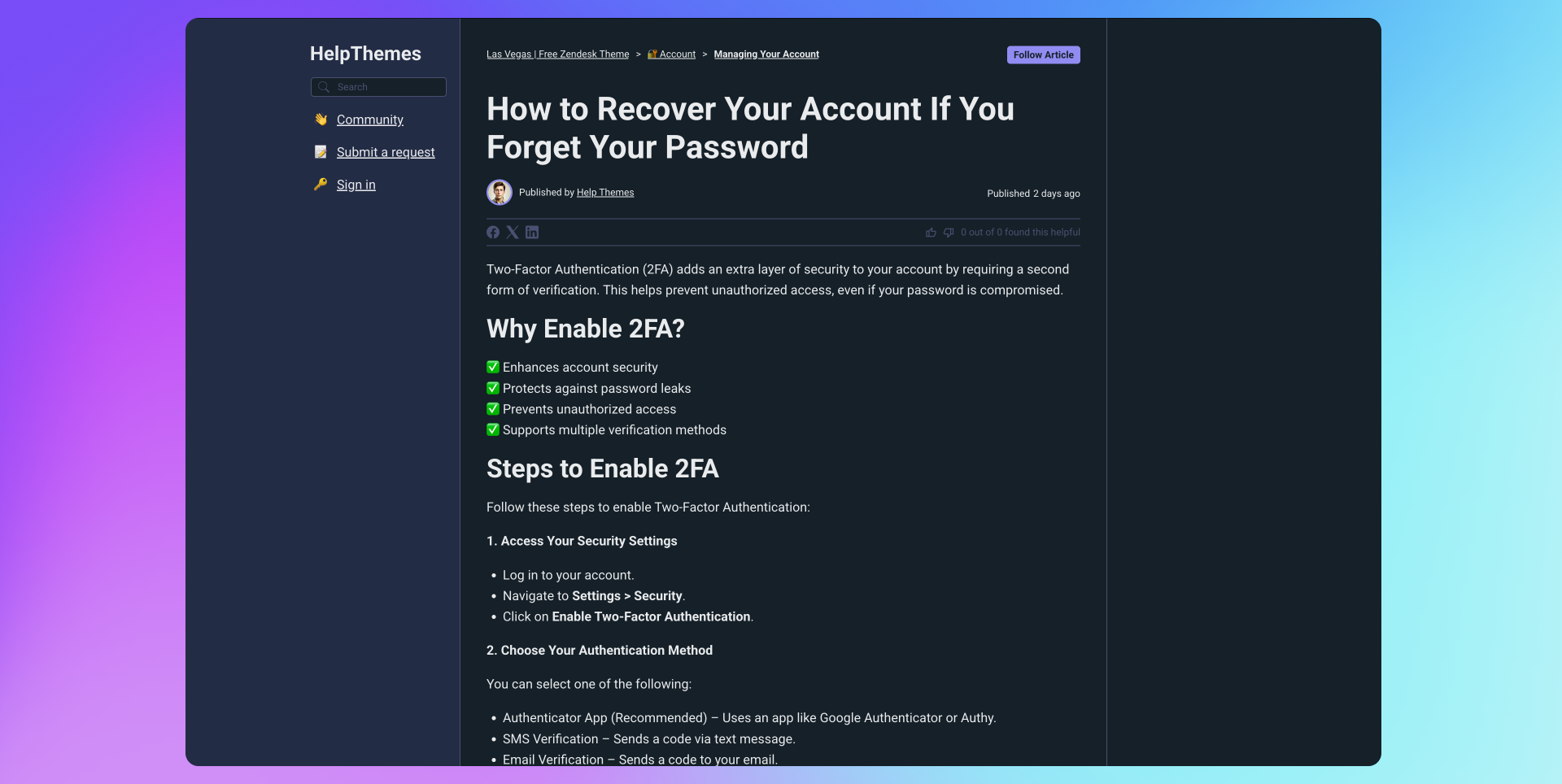Click the thumbs up helpful icon

pyautogui.click(x=931, y=233)
